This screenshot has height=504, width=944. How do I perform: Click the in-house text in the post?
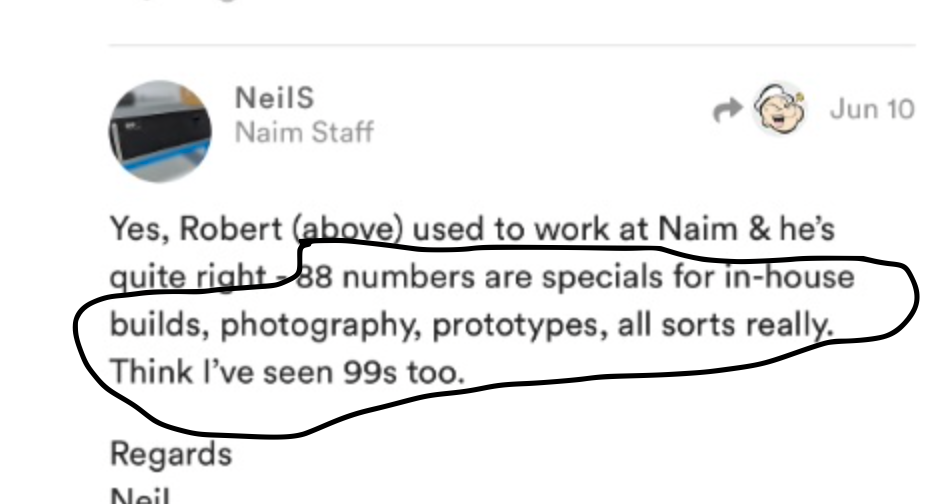789,276
